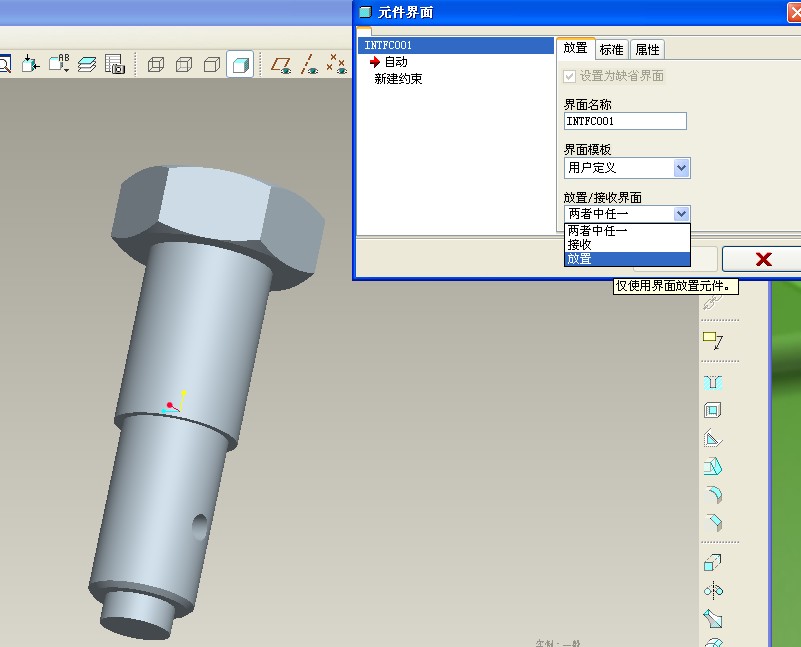The height and width of the screenshot is (647, 801).
Task: Select the Chamfer tool
Action: [713, 522]
